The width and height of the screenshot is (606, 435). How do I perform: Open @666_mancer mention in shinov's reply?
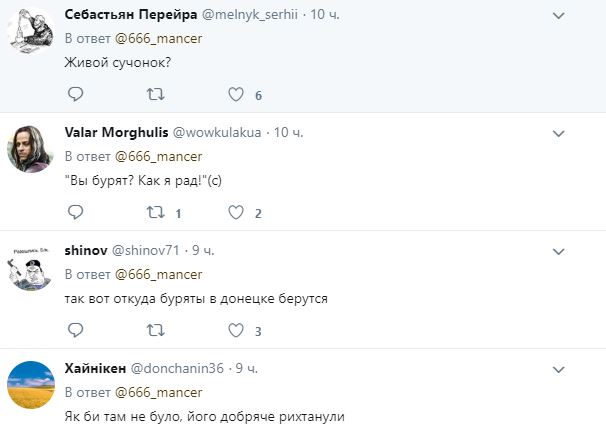158,275
